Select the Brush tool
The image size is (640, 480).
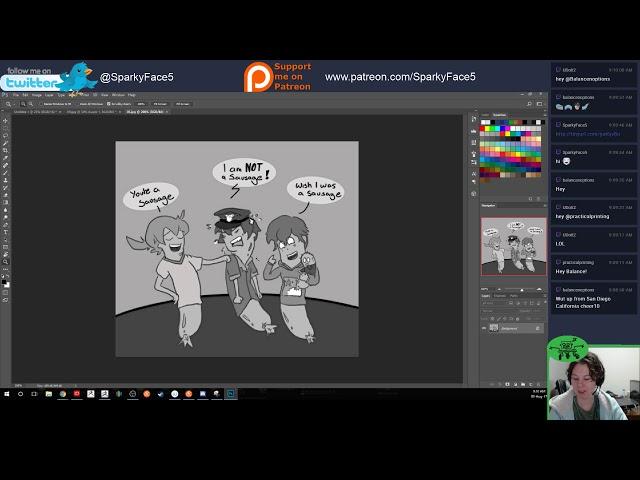pos(5,173)
